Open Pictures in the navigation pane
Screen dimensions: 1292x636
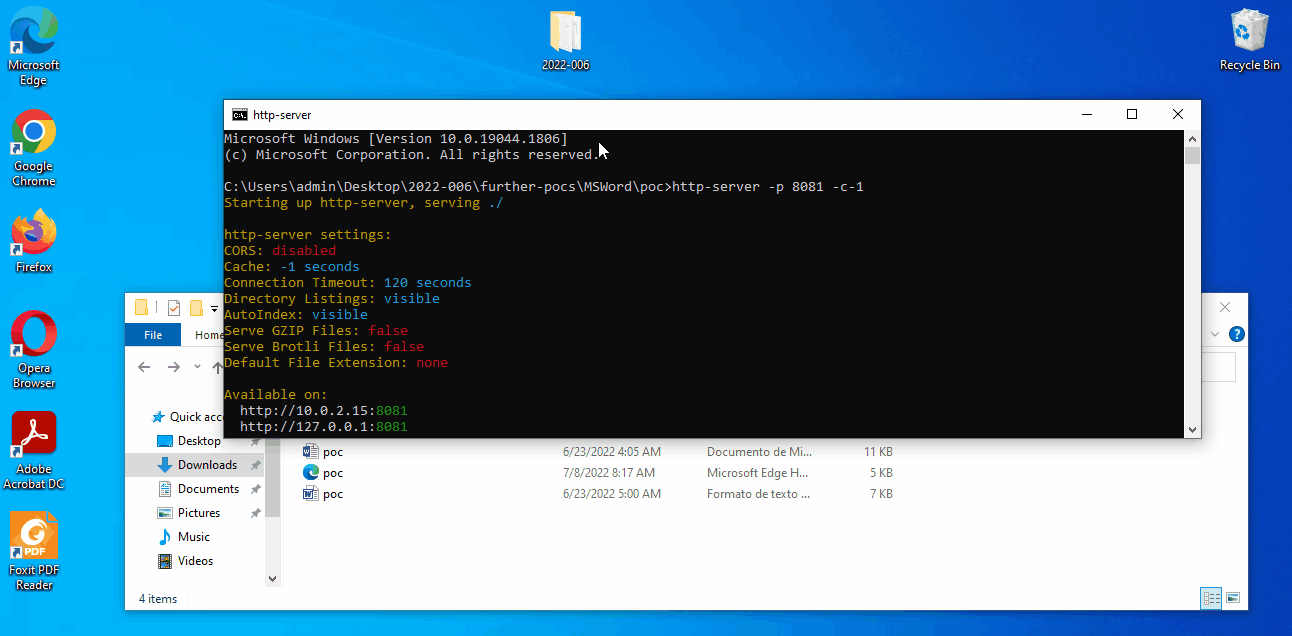coord(199,513)
